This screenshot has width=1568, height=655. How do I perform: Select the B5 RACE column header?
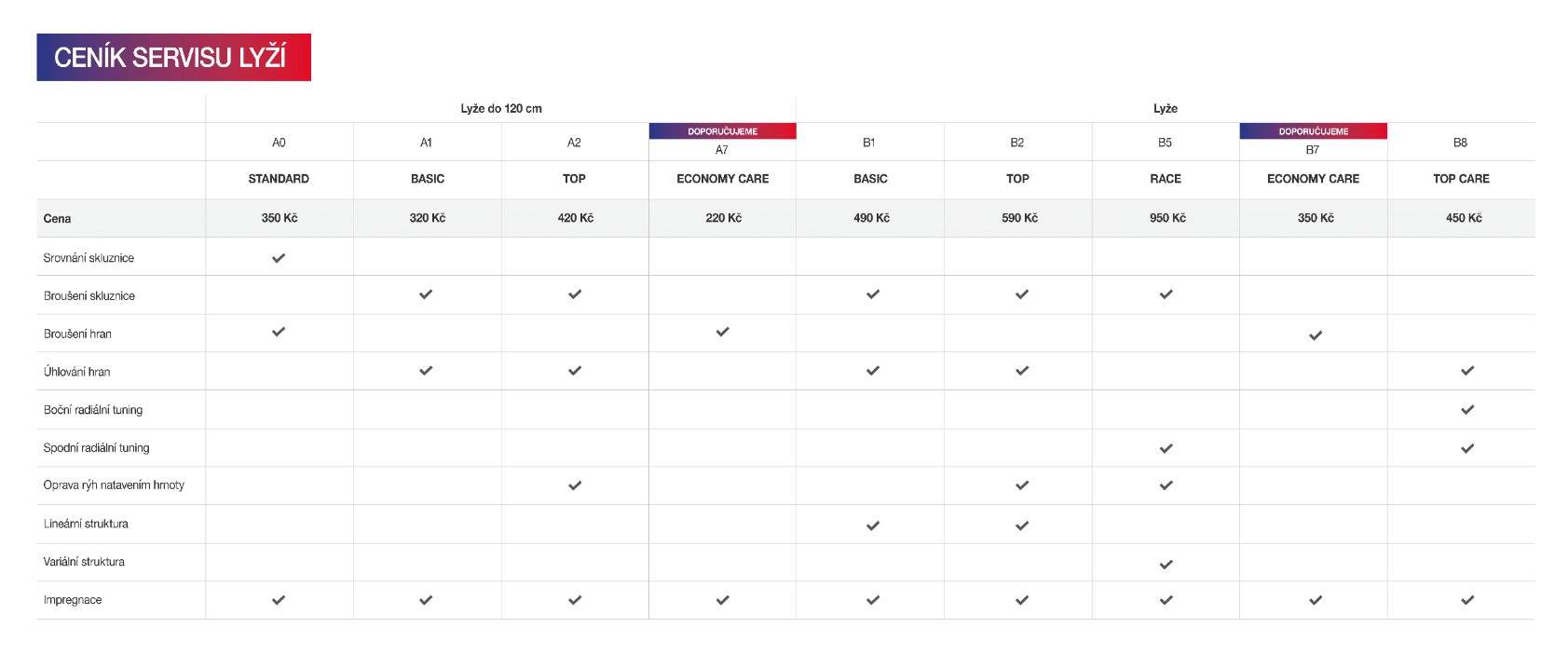coord(1166,178)
